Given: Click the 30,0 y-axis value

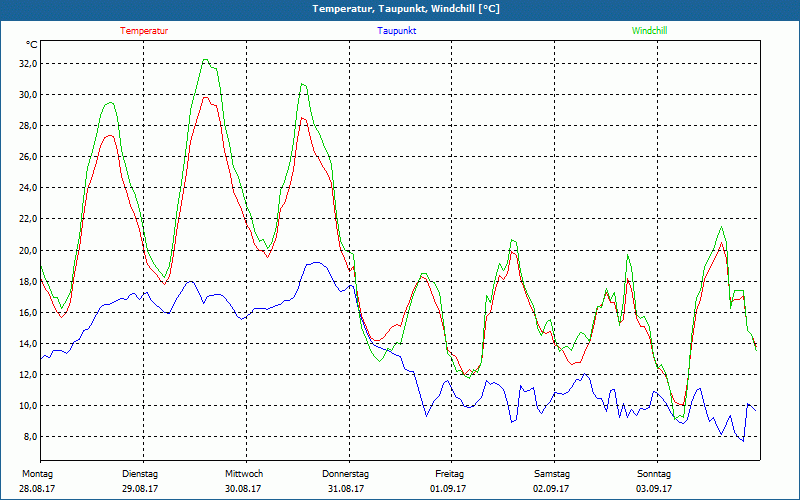Looking at the screenshot, I should point(28,95).
